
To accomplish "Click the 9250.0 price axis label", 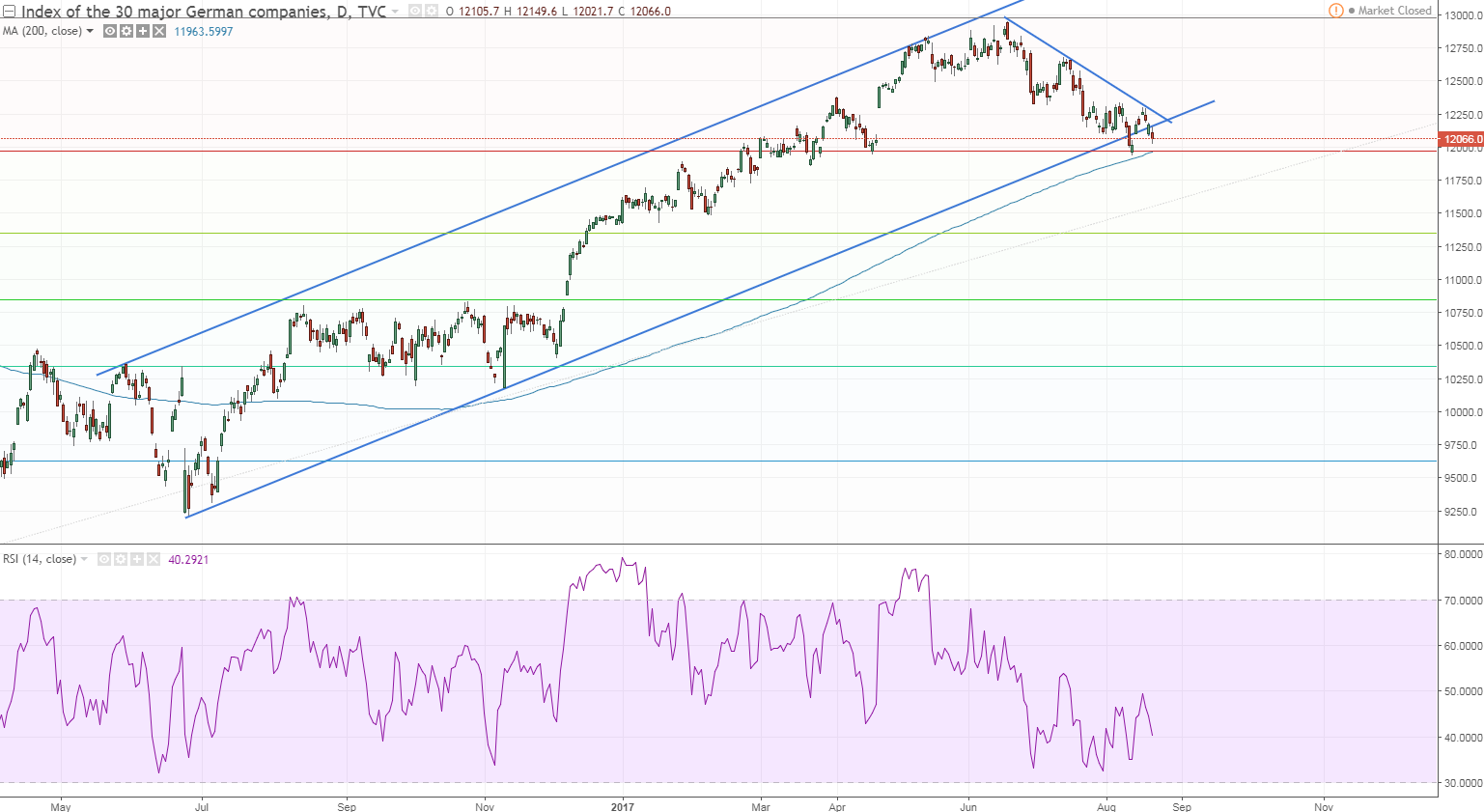I will (1463, 512).
